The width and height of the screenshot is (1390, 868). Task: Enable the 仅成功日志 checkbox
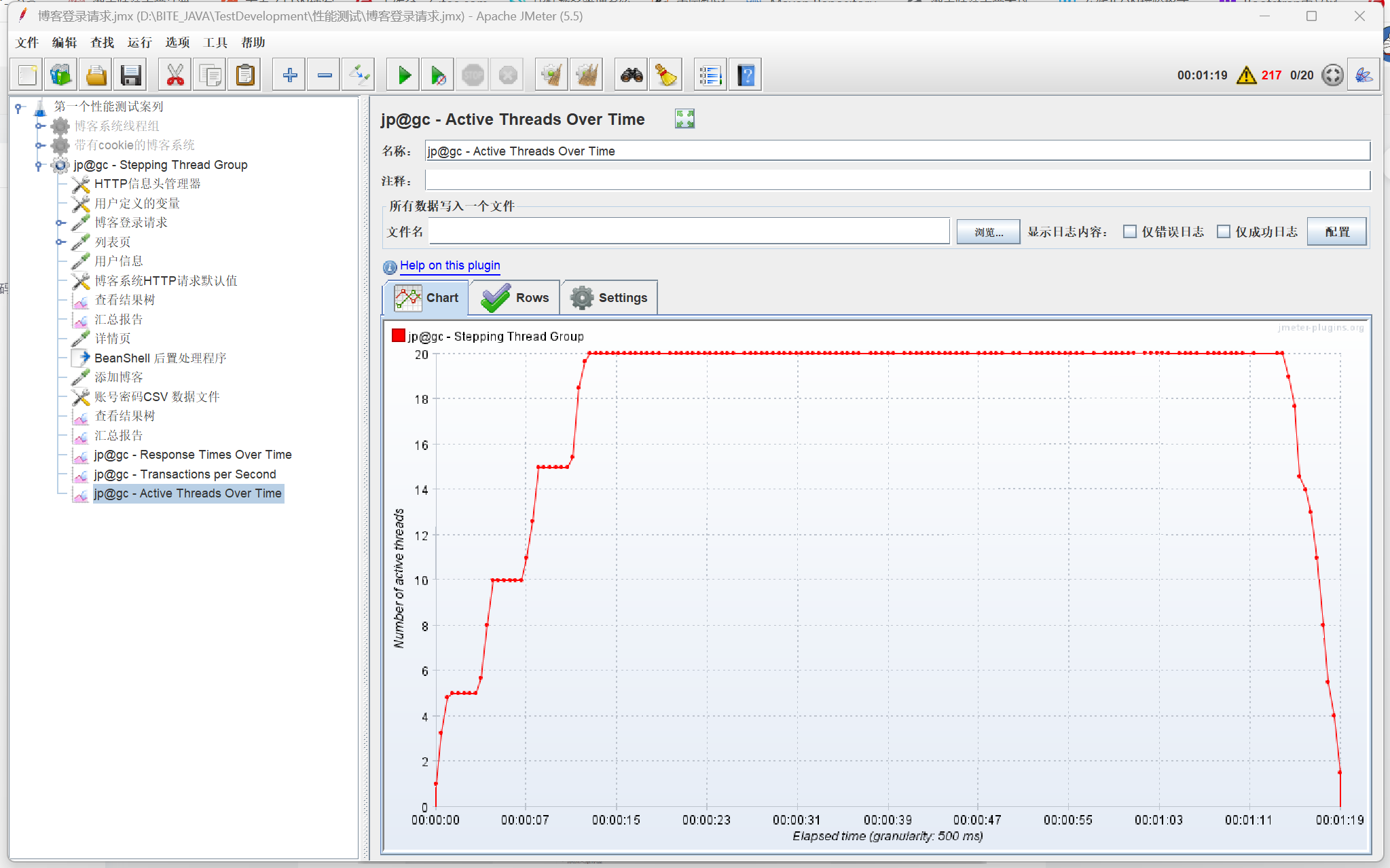(x=1224, y=231)
